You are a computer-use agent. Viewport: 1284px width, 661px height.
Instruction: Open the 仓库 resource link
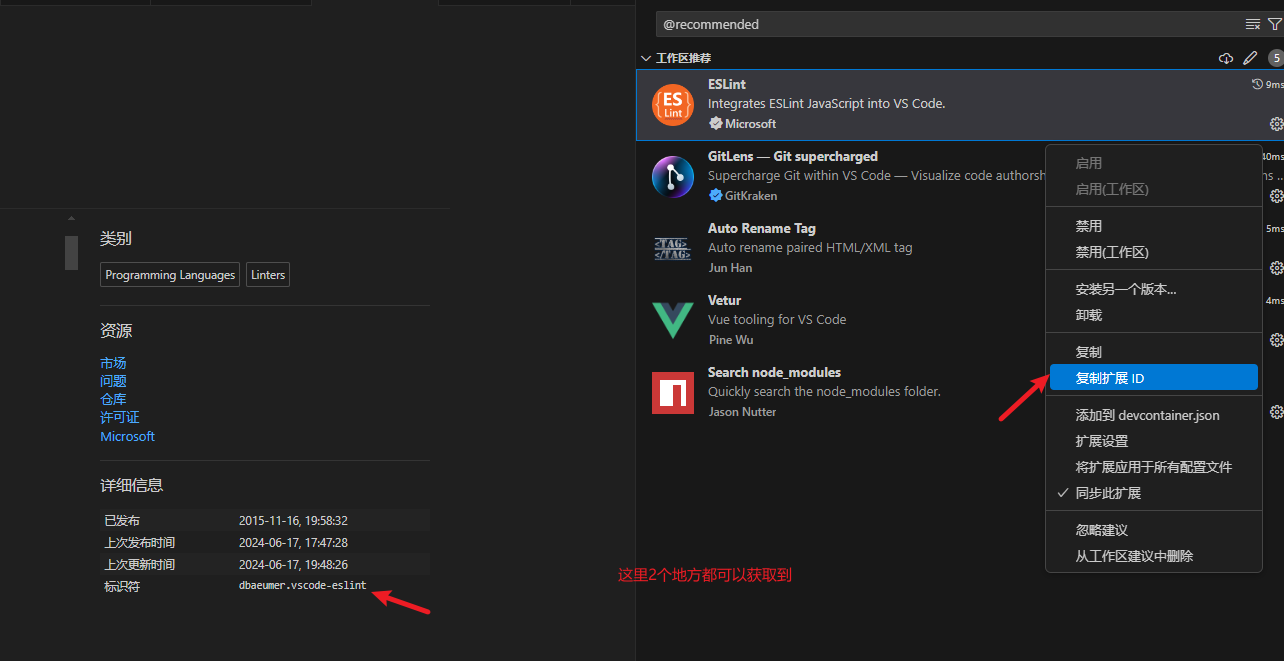(x=113, y=399)
